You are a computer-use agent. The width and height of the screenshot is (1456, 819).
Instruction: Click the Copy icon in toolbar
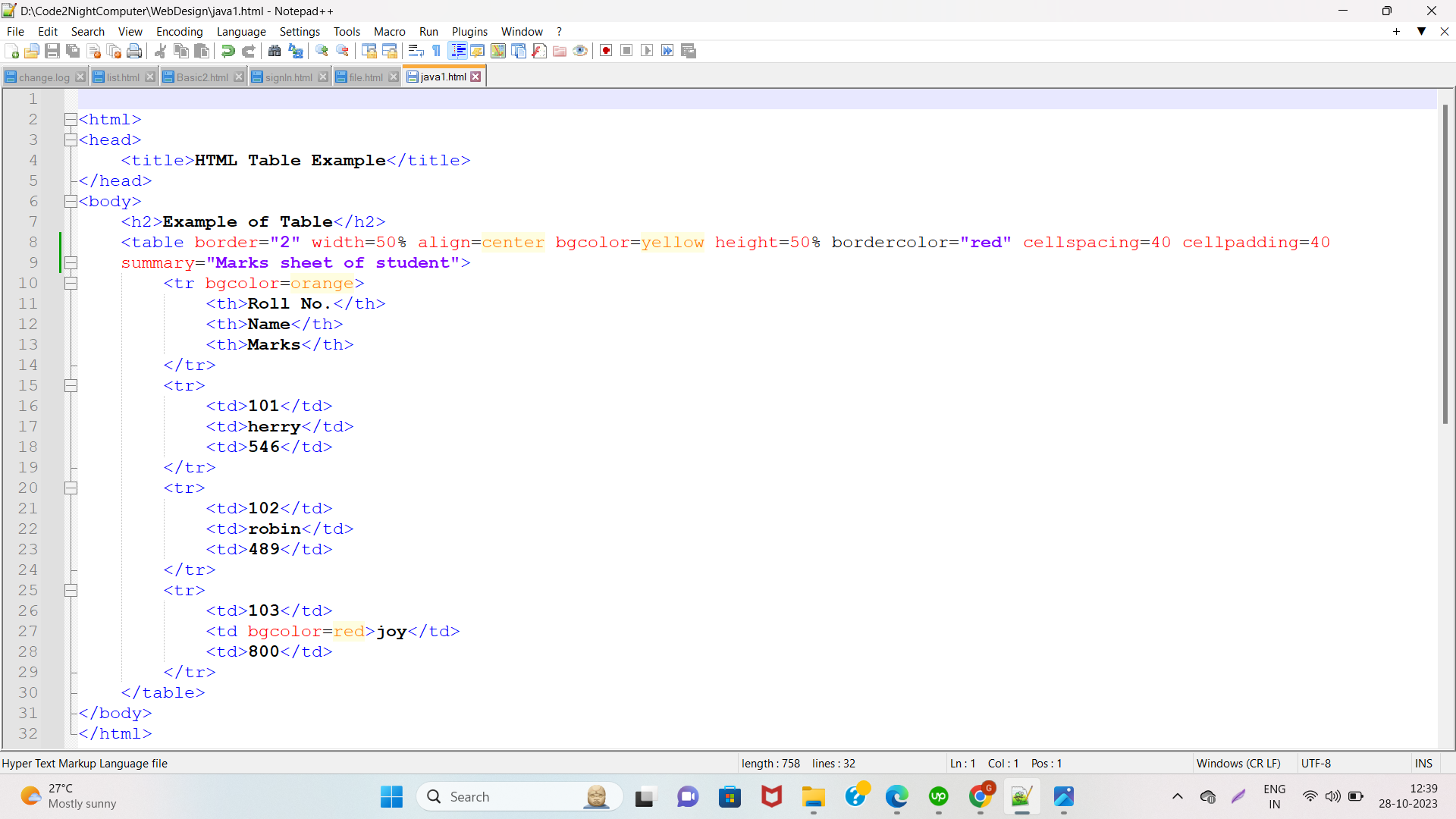[x=181, y=51]
